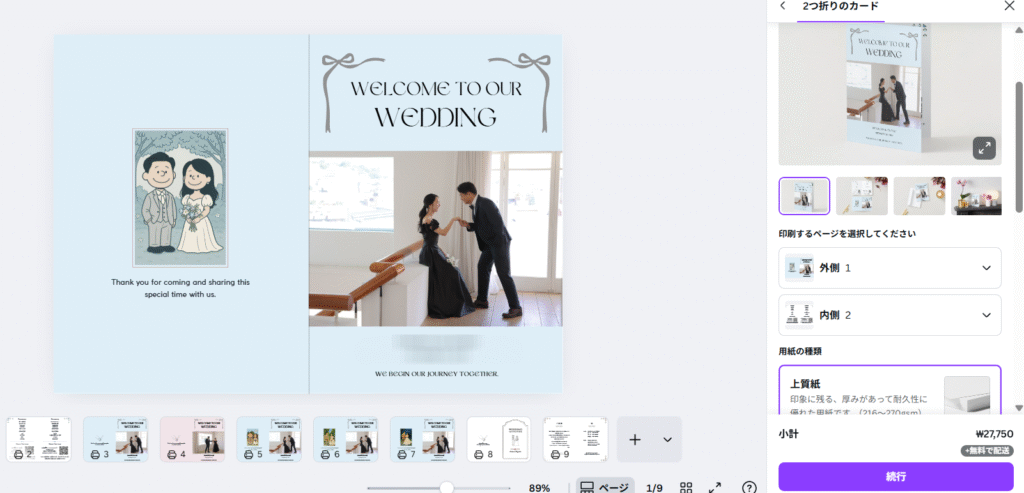Image resolution: width=1024 pixels, height=493 pixels.
Task: Open page 8 thumbnail
Action: point(499,439)
